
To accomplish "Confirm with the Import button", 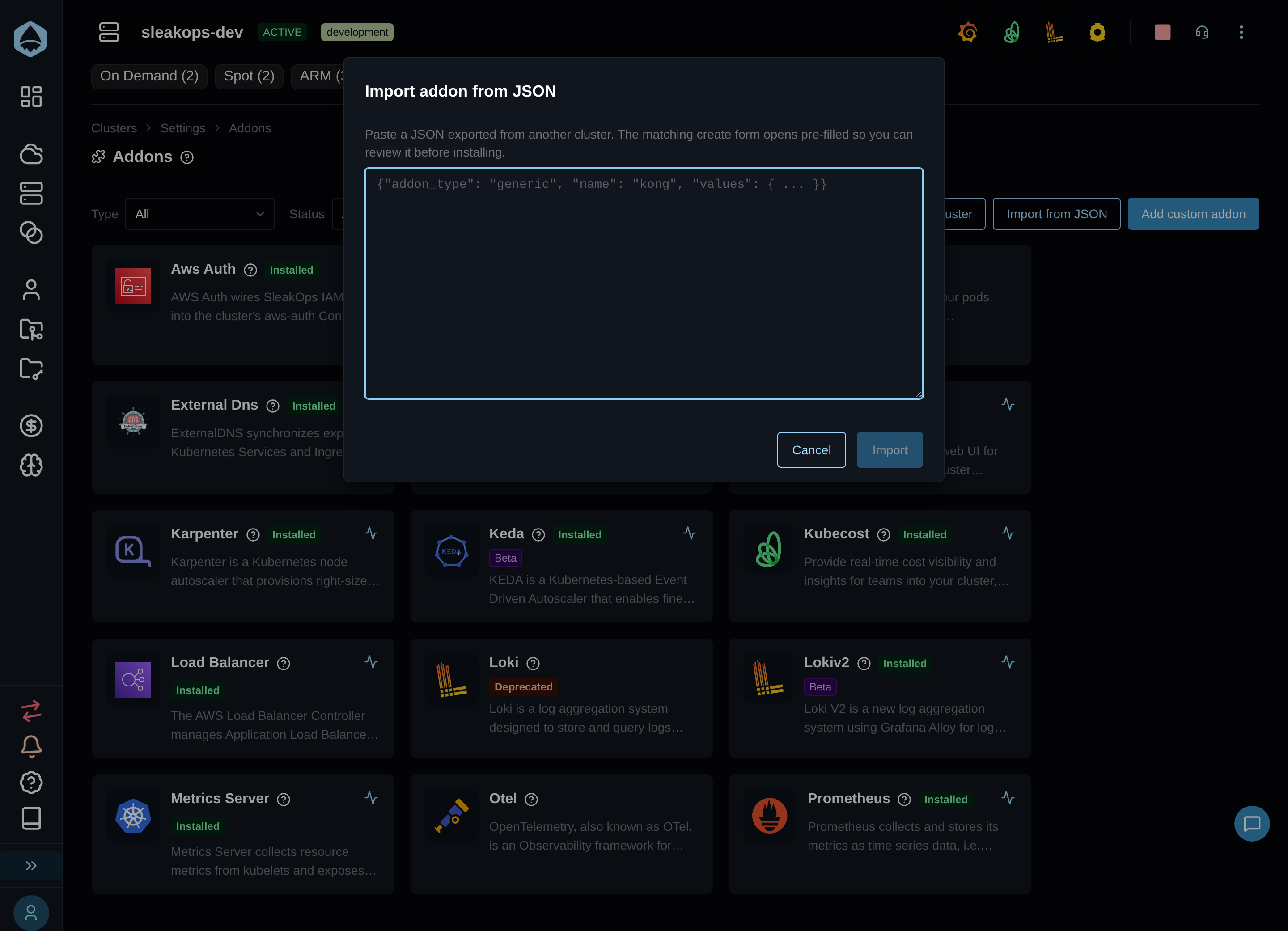I will (890, 449).
